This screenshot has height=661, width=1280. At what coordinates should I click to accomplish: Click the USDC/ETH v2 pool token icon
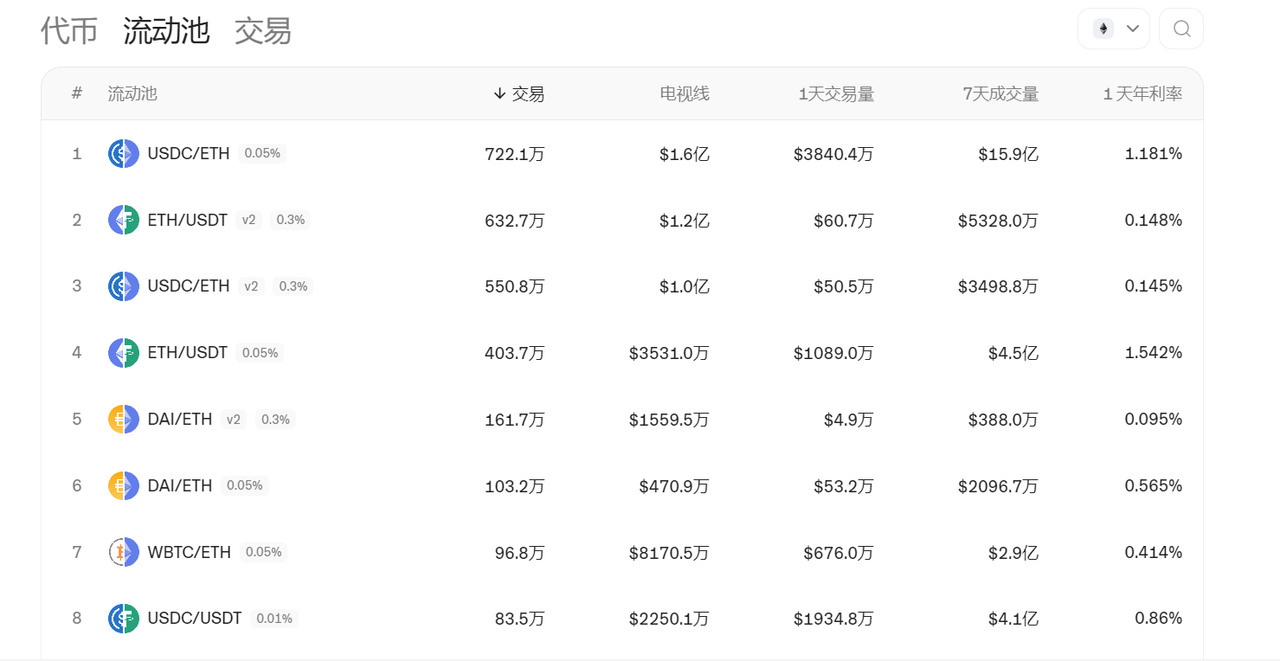pos(123,286)
